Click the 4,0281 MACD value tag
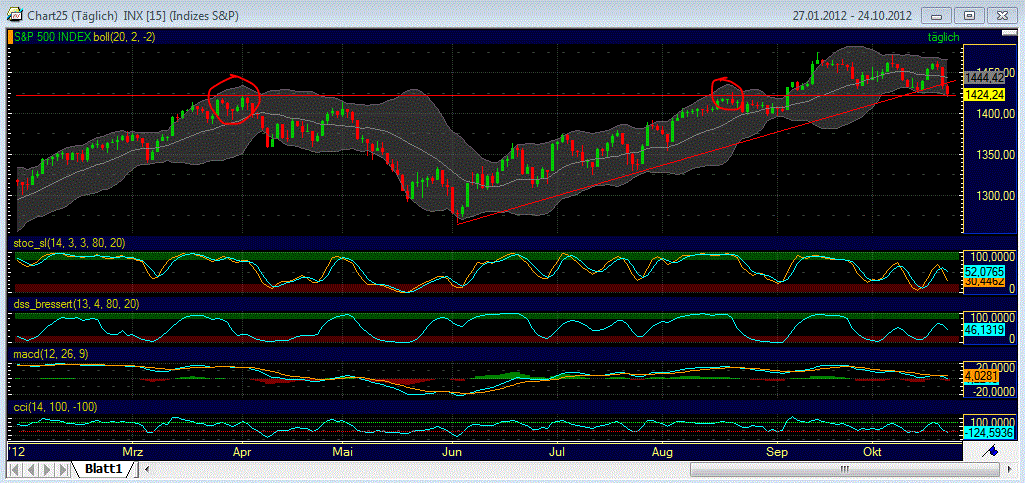This screenshot has height=483, width=1025. point(983,376)
